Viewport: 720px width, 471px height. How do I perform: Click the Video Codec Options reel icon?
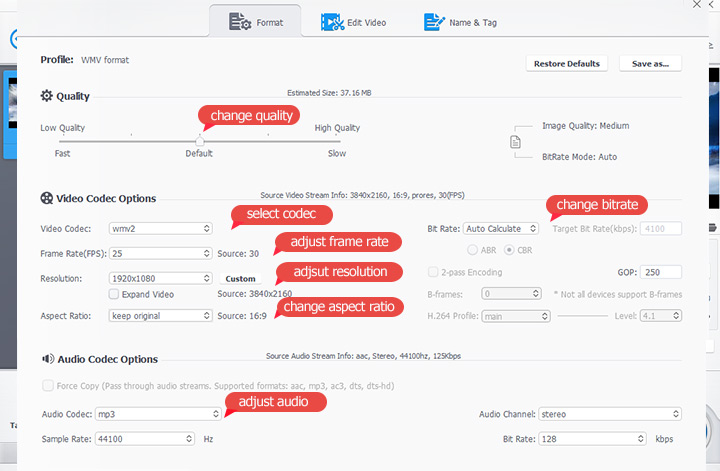click(x=46, y=198)
